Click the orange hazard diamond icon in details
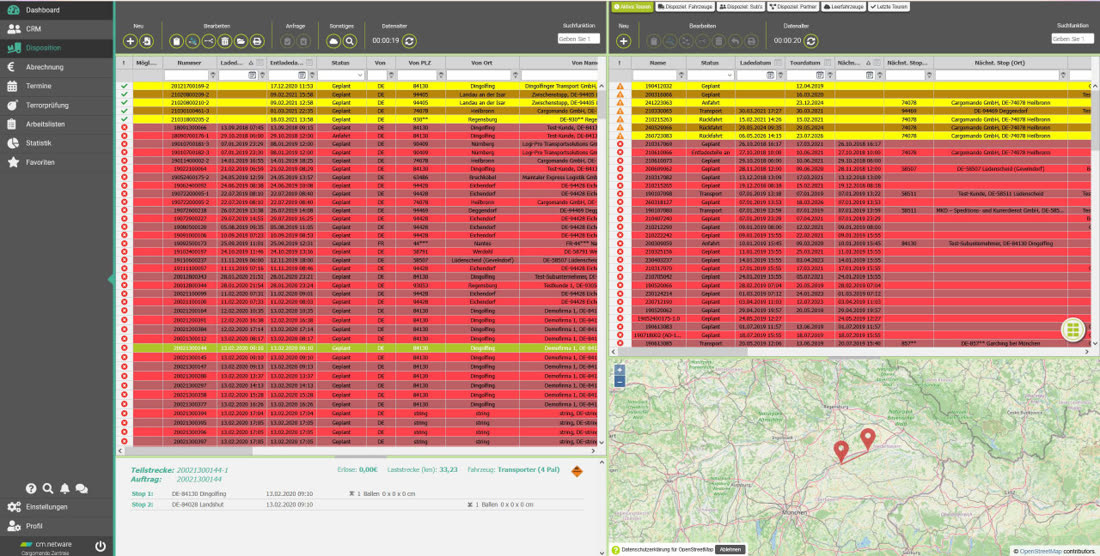The height and width of the screenshot is (556, 1100). [x=577, y=471]
